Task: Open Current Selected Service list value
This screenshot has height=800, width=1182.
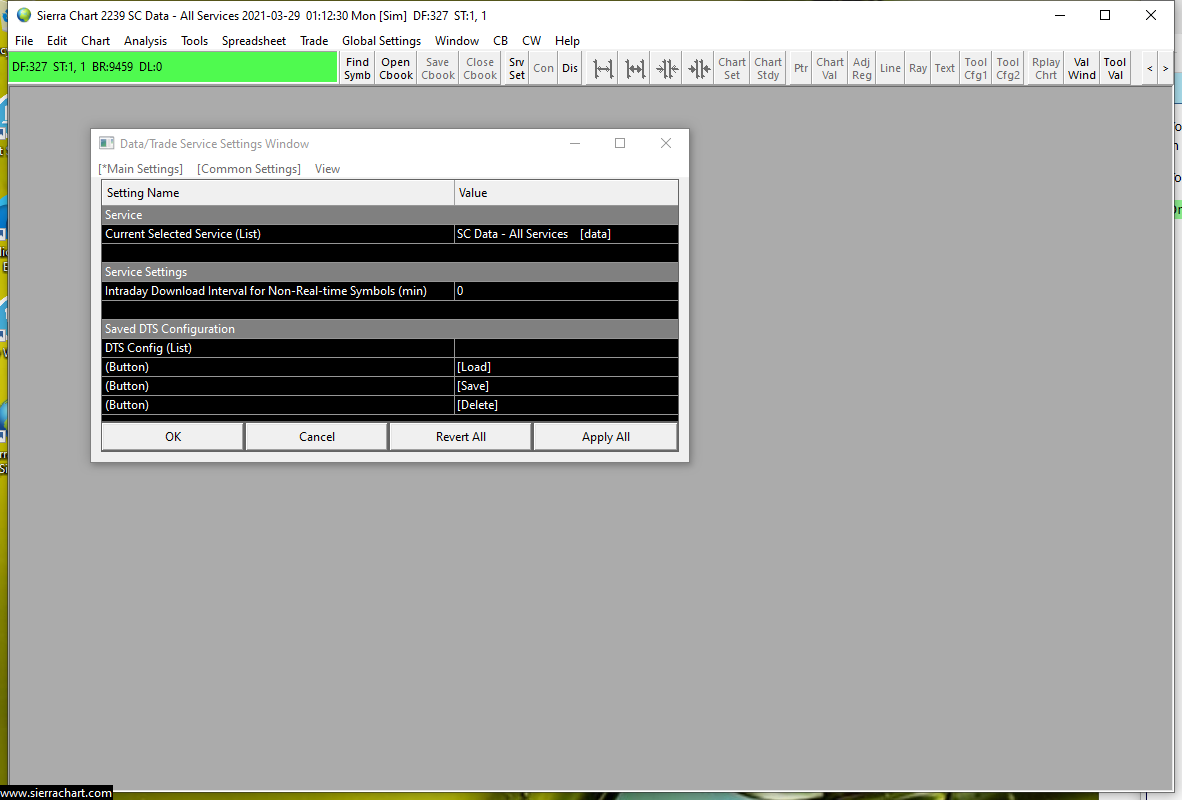Action: (x=566, y=234)
